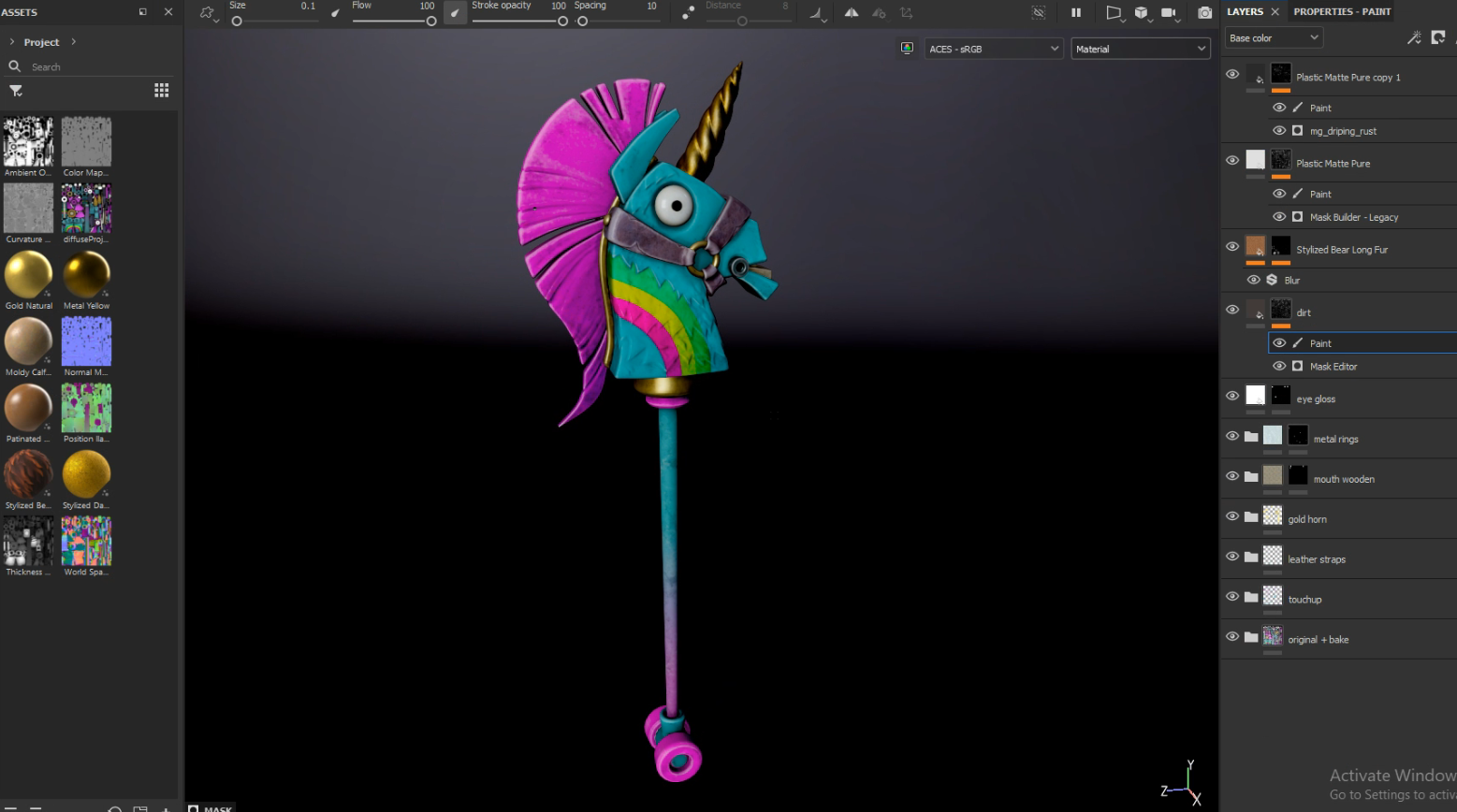
Task: Hide the Blur effect under Stylized Bear Long Fur
Action: click(x=1254, y=279)
